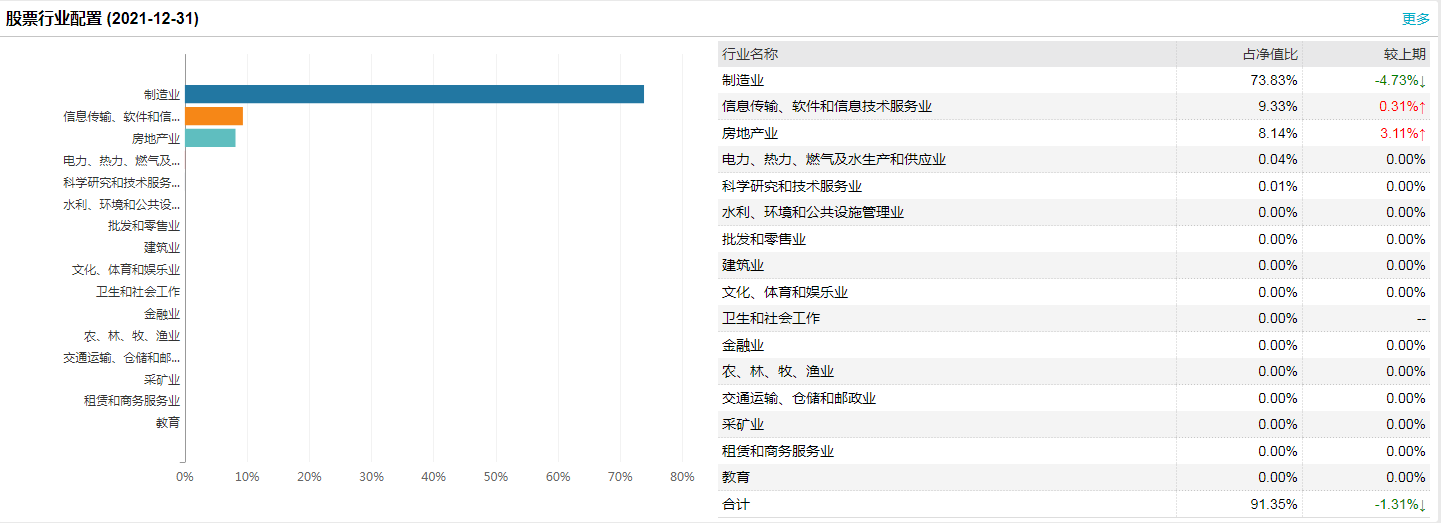Viewport: 1441px width, 523px height.
Task: Select the 房地产业 table row name
Action: tap(750, 133)
